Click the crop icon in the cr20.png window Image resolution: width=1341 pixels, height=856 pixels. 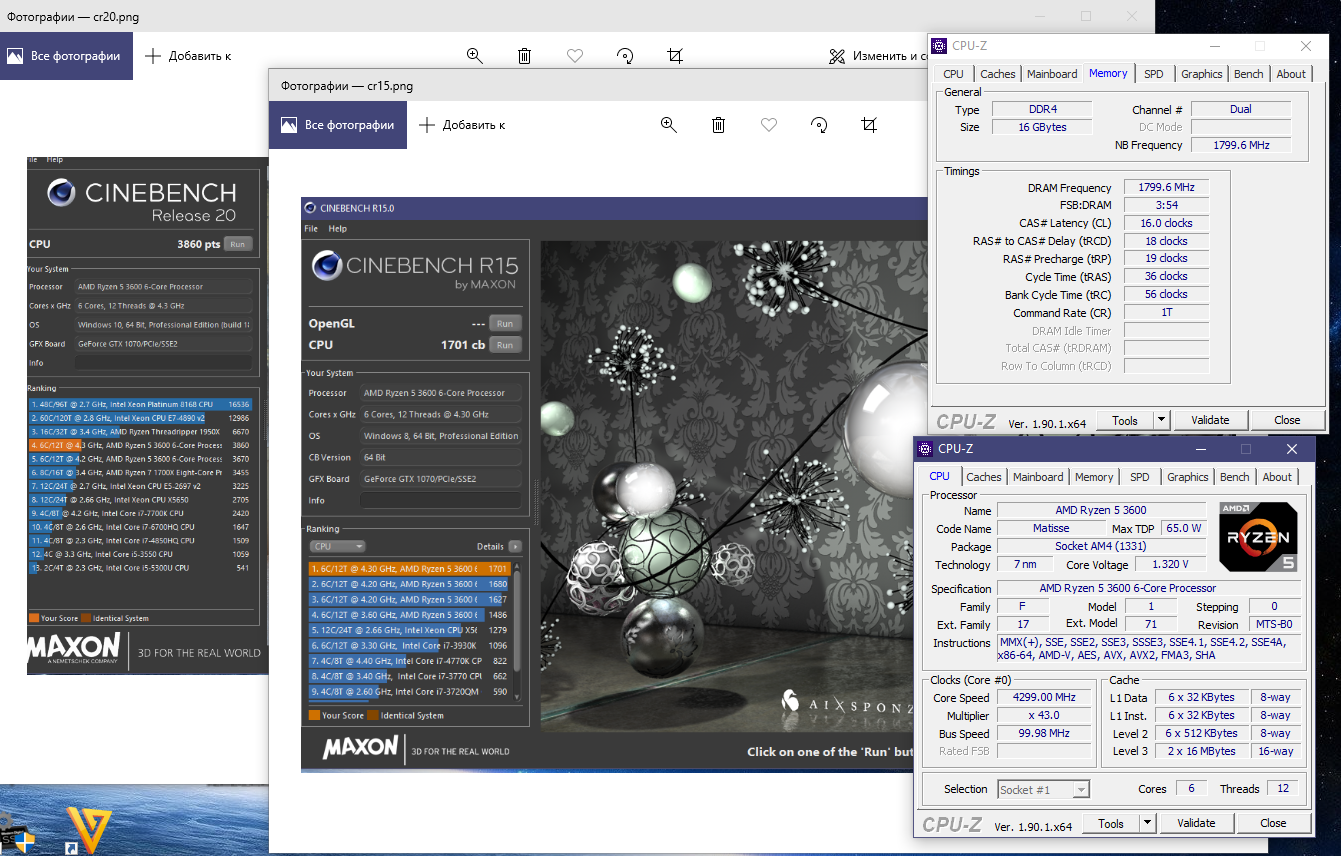pyautogui.click(x=675, y=56)
